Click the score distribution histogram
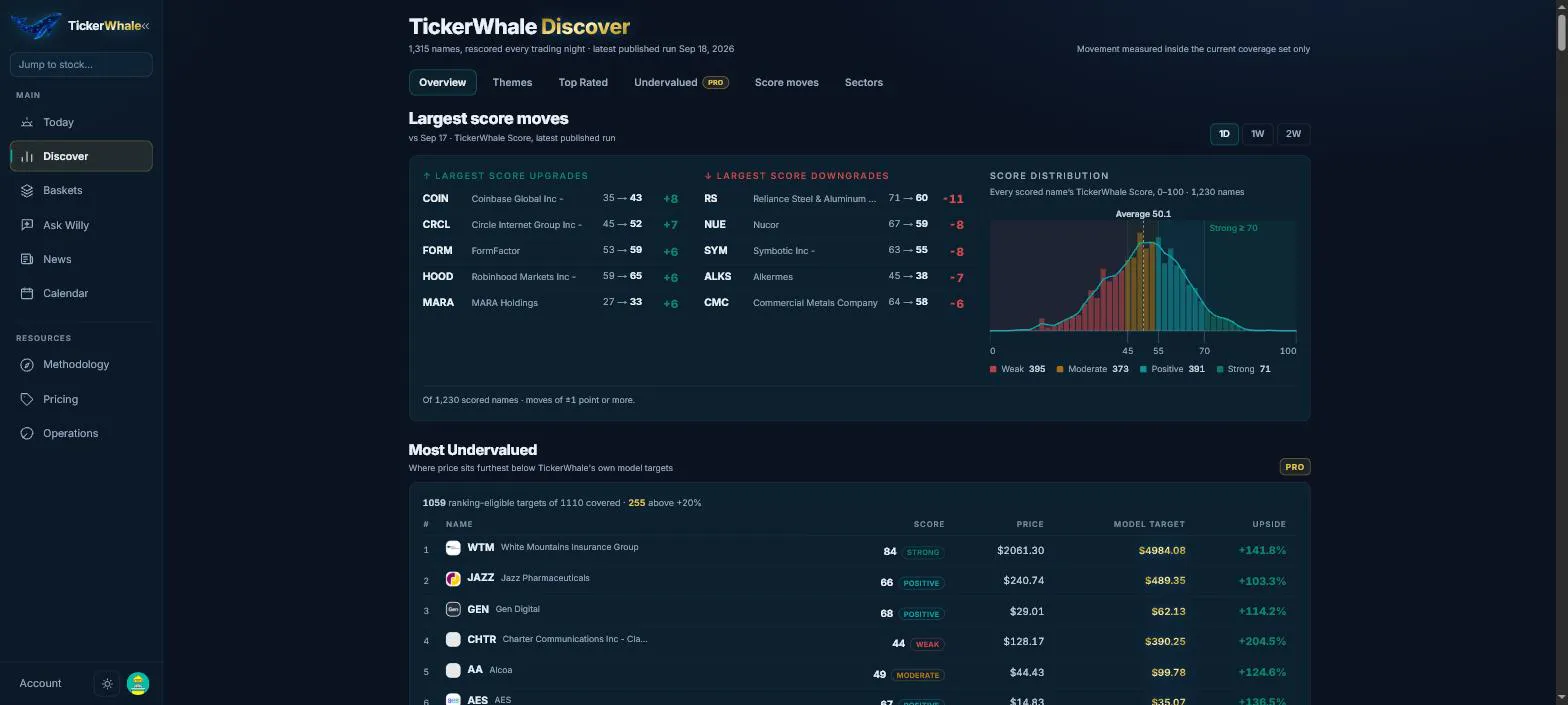The height and width of the screenshot is (705, 1568). click(1143, 276)
